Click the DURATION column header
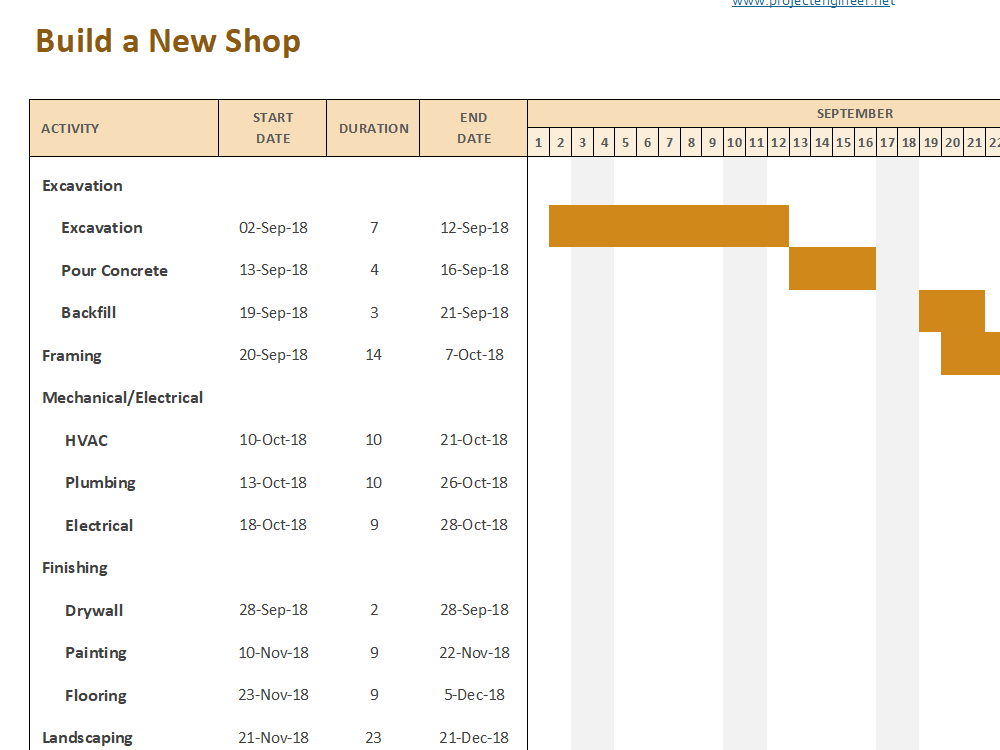The height and width of the screenshot is (750, 1000). click(x=374, y=128)
